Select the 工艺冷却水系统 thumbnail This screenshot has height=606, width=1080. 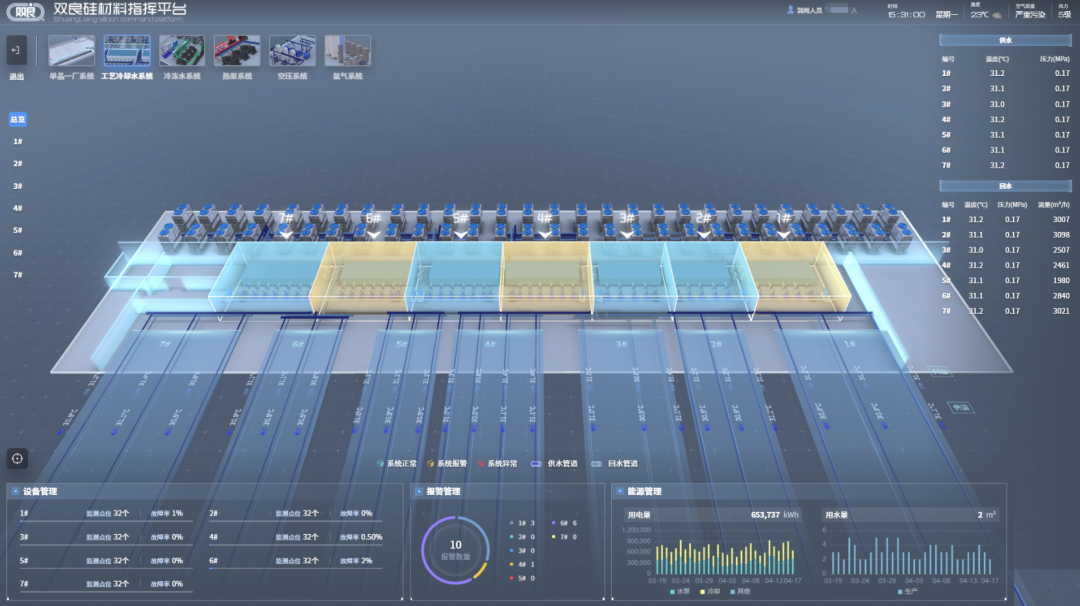(x=127, y=51)
